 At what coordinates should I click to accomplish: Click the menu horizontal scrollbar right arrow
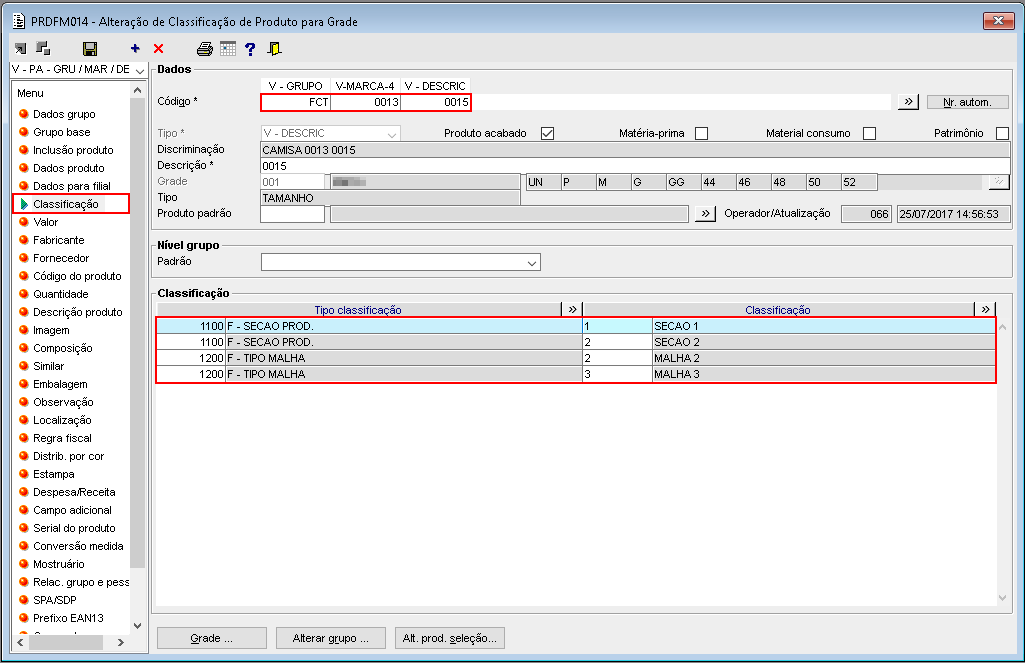[x=120, y=643]
